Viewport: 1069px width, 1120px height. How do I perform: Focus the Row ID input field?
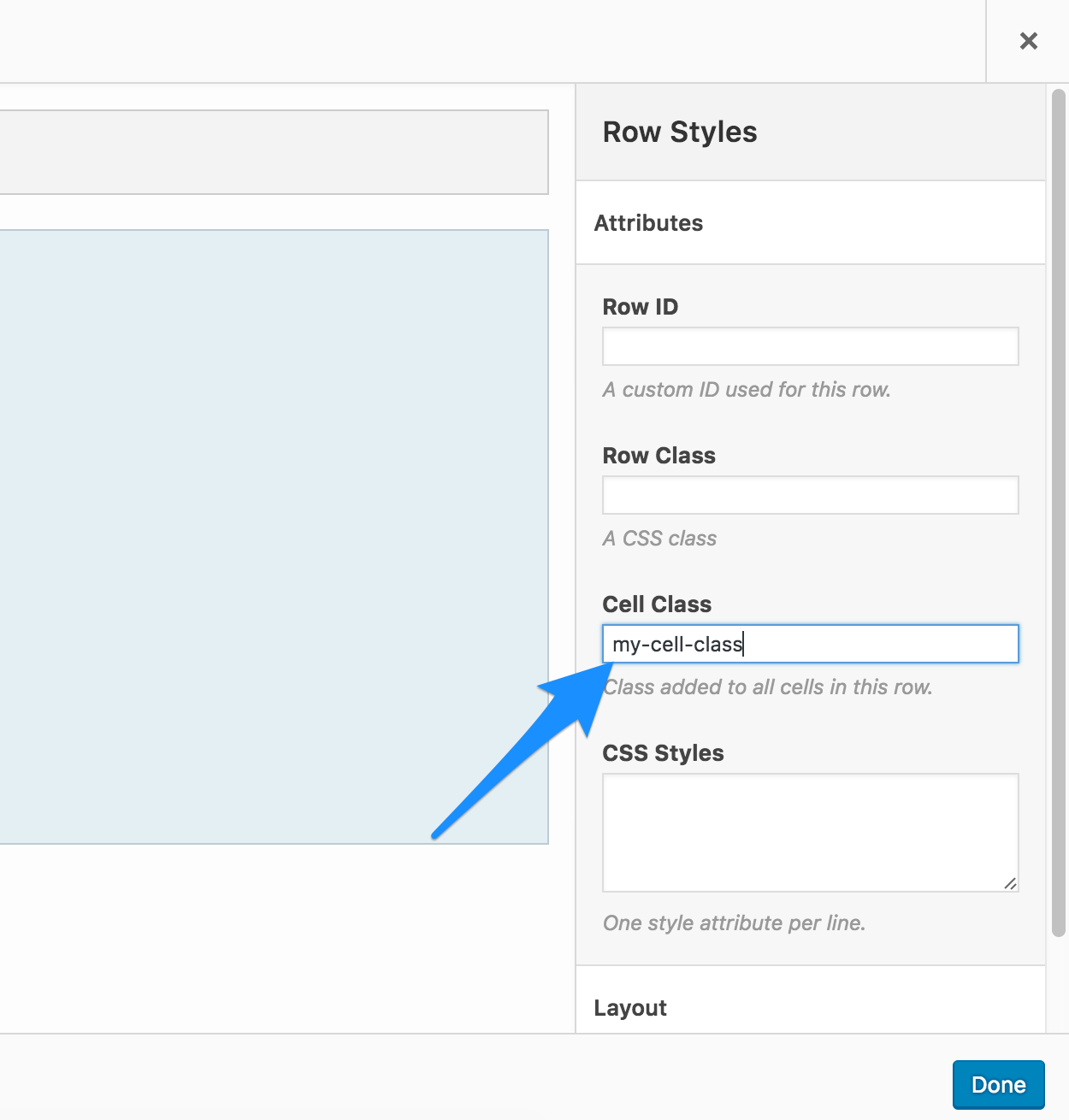(x=811, y=346)
